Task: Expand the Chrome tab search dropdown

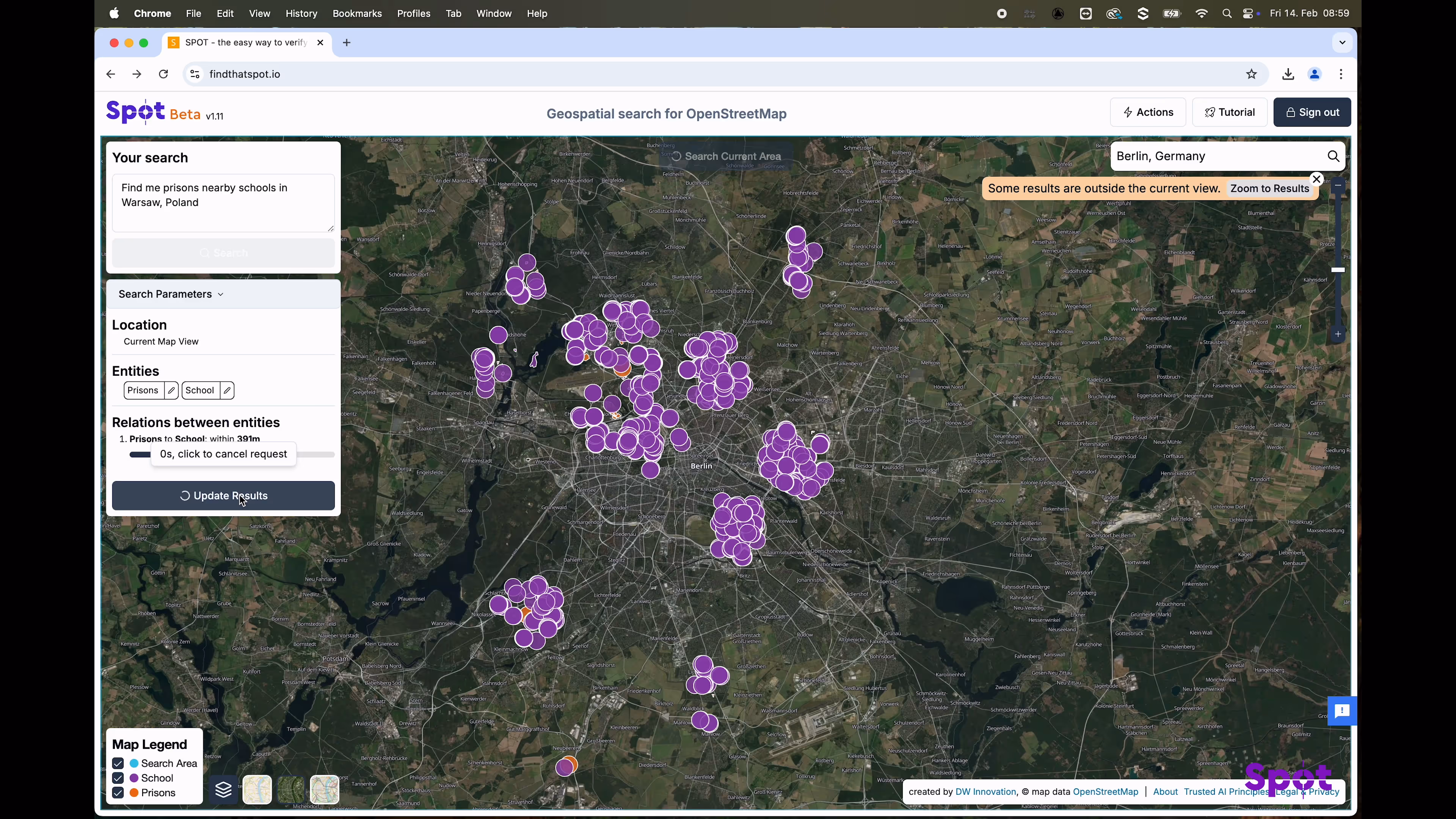Action: [1342, 42]
